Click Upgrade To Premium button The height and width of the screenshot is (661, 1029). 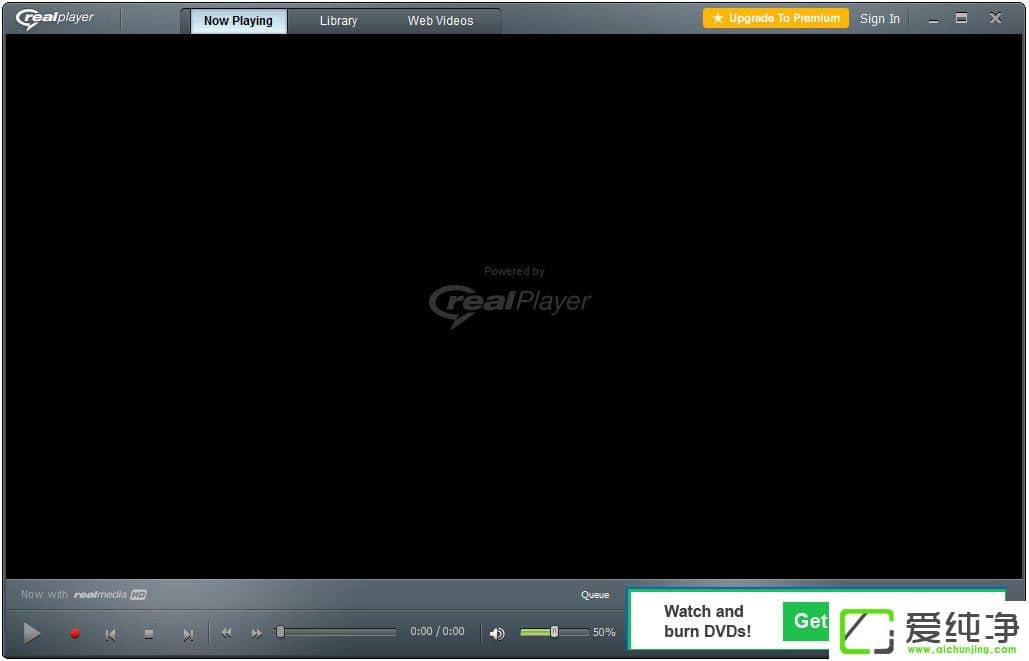pos(776,18)
